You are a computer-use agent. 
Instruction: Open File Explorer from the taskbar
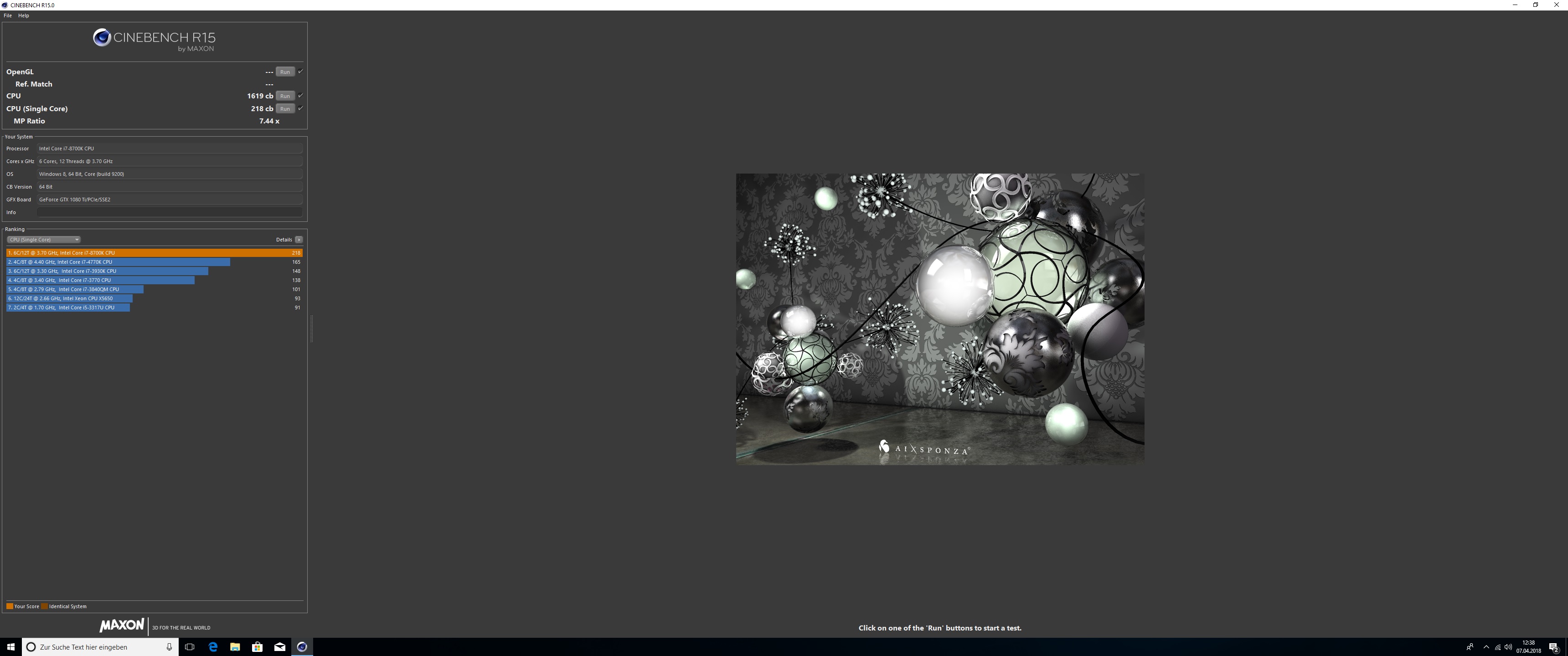point(235,646)
